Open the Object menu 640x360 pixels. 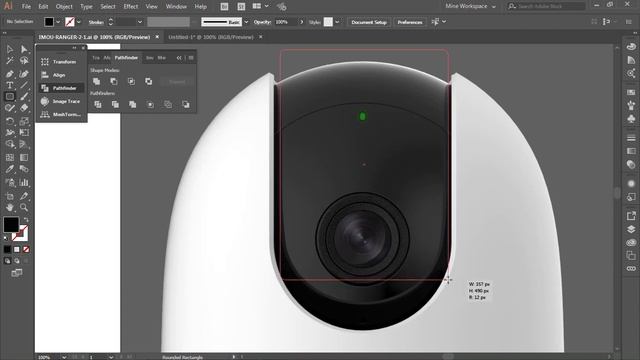tap(64, 7)
